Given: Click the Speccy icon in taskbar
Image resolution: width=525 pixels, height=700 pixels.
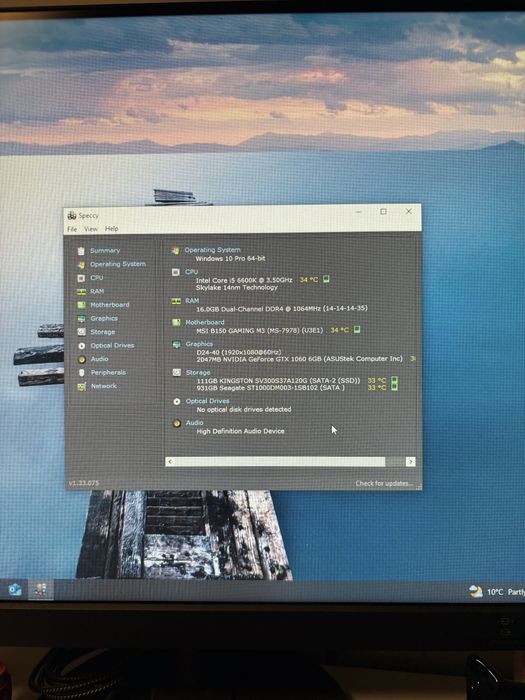Looking at the screenshot, I should click(x=41, y=590).
